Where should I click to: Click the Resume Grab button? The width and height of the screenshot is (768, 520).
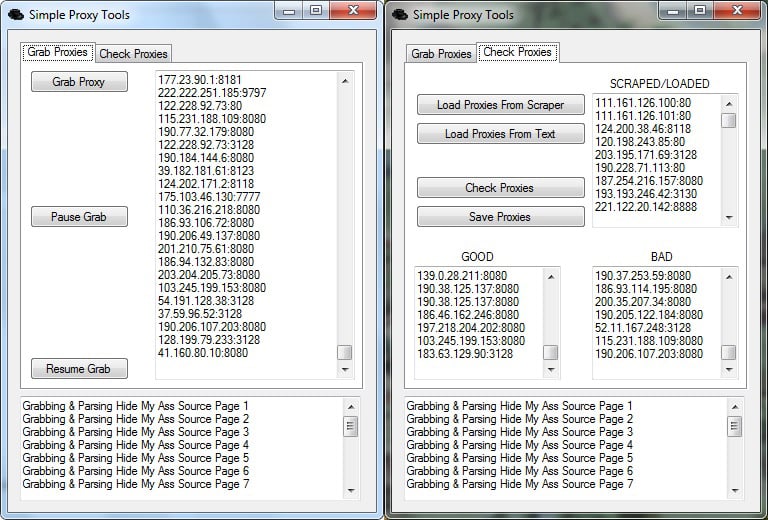pos(79,368)
